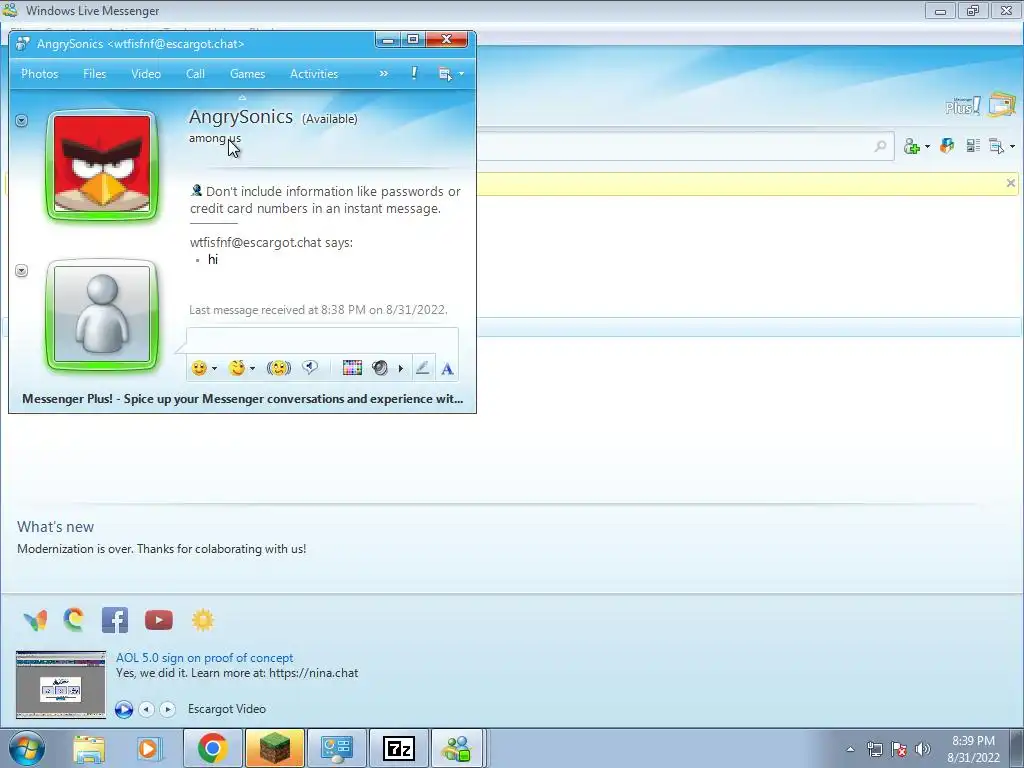The height and width of the screenshot is (768, 1024).
Task: Click the orange swirl C icon
Action: click(x=74, y=620)
